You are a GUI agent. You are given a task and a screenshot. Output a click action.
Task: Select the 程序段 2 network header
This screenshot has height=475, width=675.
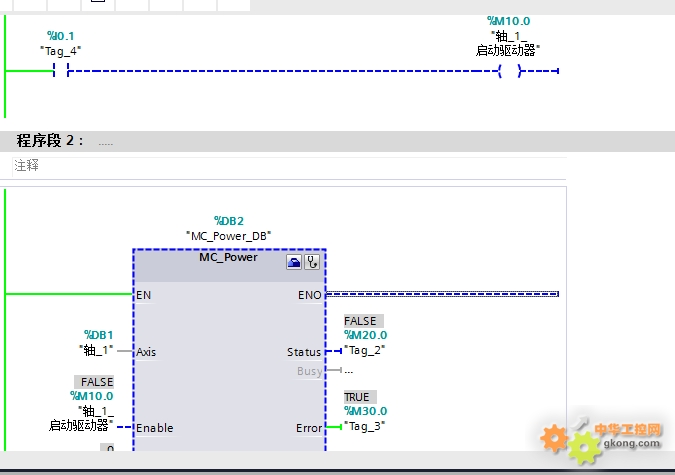coord(50,141)
